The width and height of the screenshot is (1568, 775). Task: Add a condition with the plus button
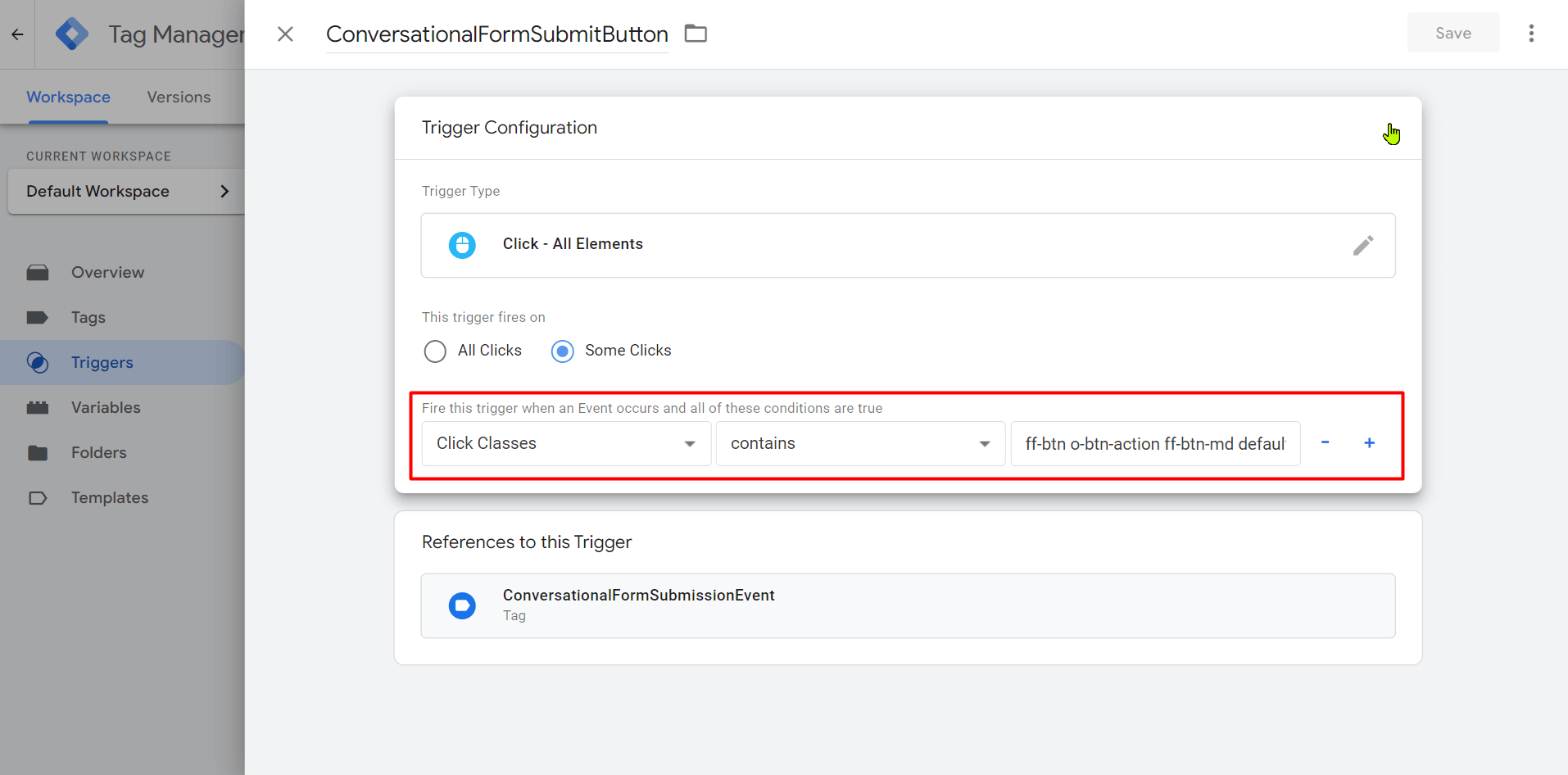[x=1369, y=442]
